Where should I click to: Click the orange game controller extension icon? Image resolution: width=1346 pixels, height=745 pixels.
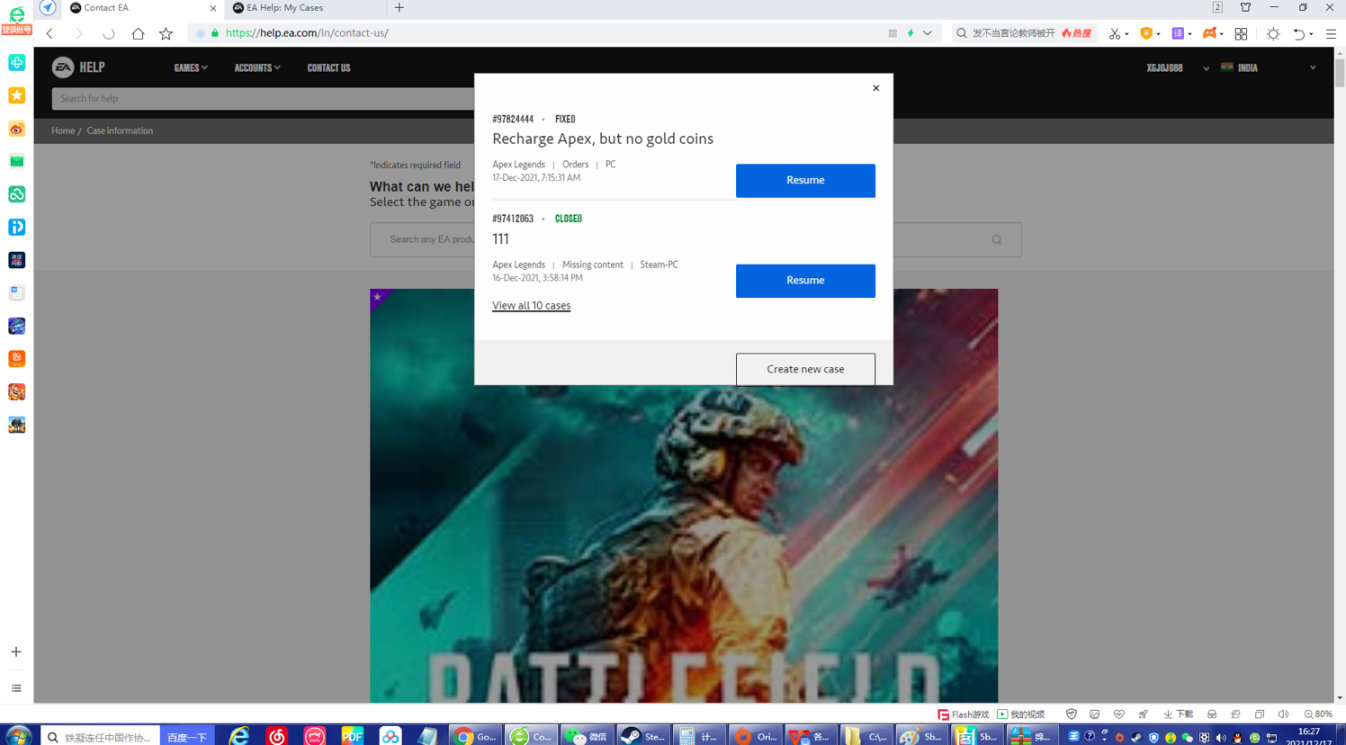click(1209, 33)
